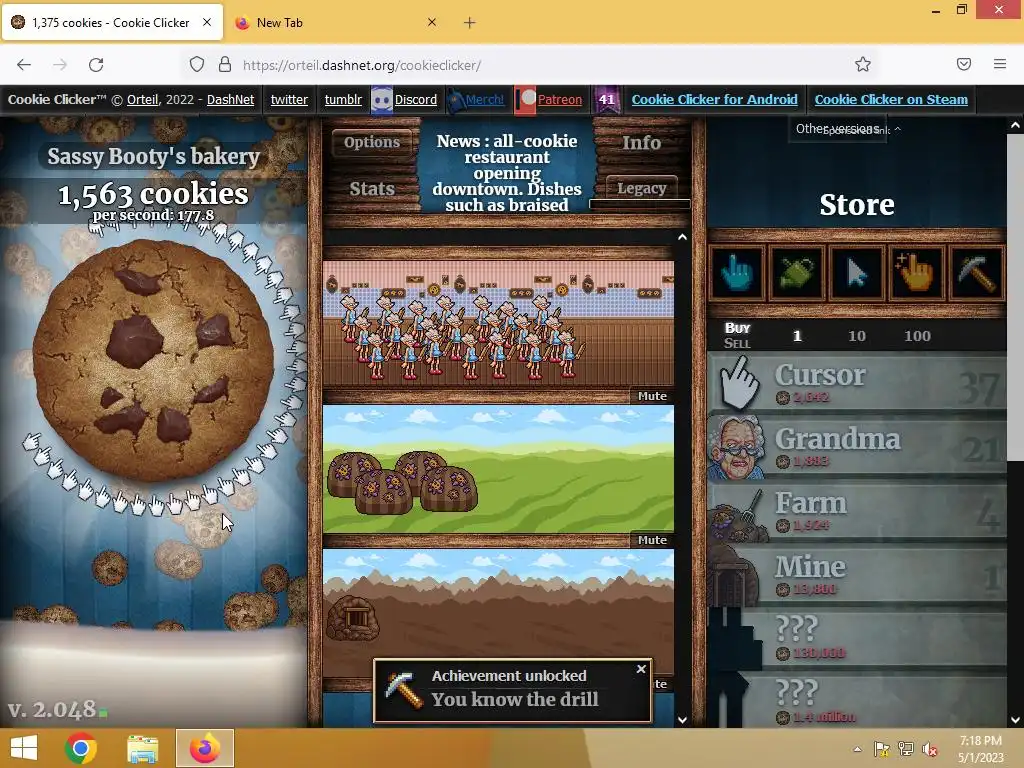
Task: Purchase a Cursor building
Action: coord(857,383)
